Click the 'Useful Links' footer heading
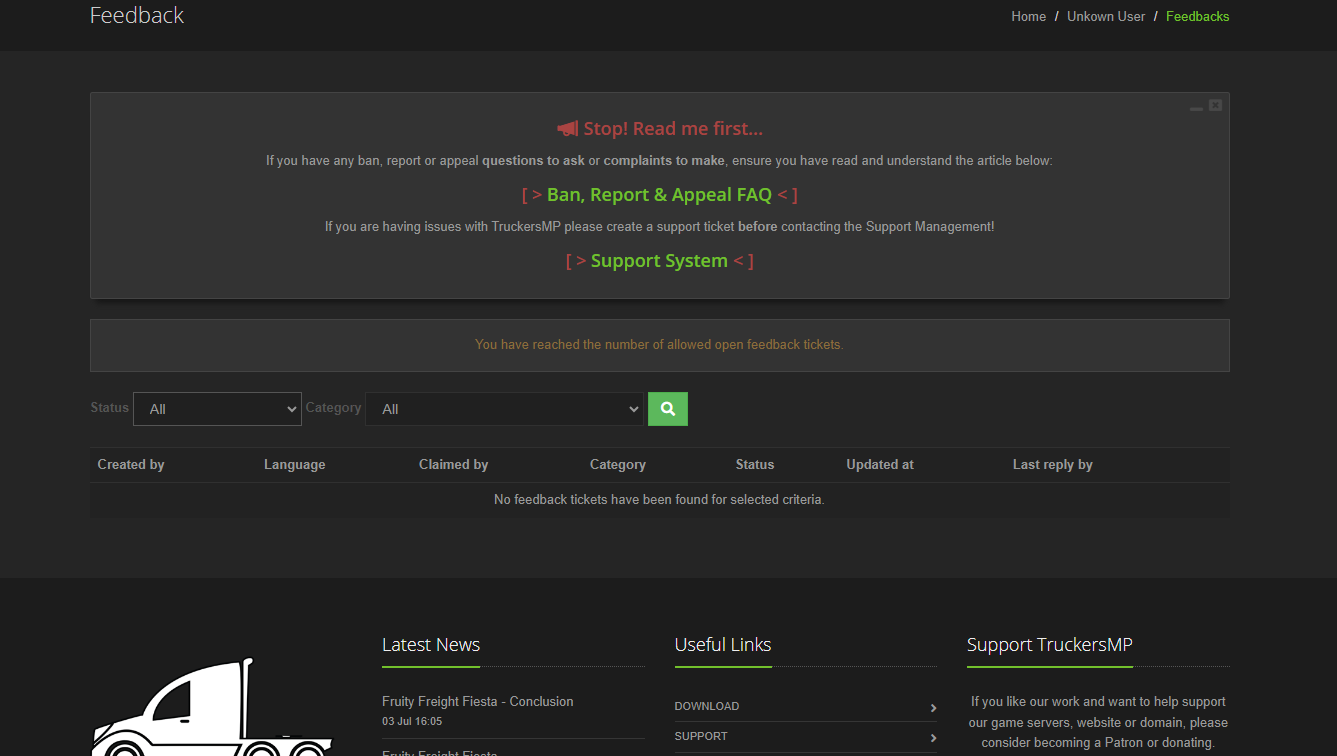This screenshot has height=756, width=1337. pyautogui.click(x=723, y=645)
